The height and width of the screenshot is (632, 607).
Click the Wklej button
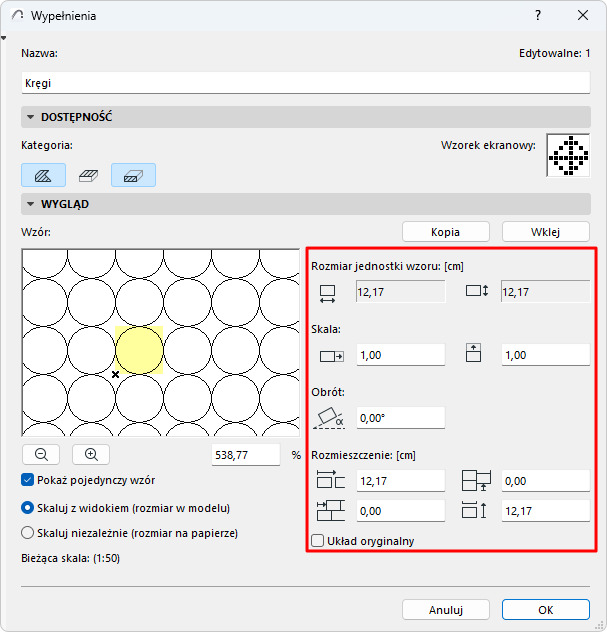546,232
